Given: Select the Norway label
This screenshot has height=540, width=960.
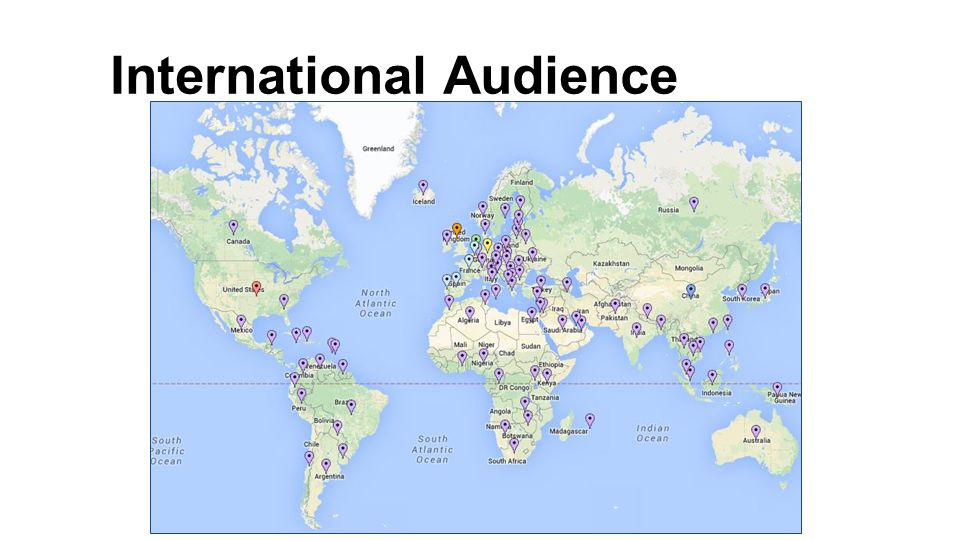Looking at the screenshot, I should pyautogui.click(x=482, y=216).
